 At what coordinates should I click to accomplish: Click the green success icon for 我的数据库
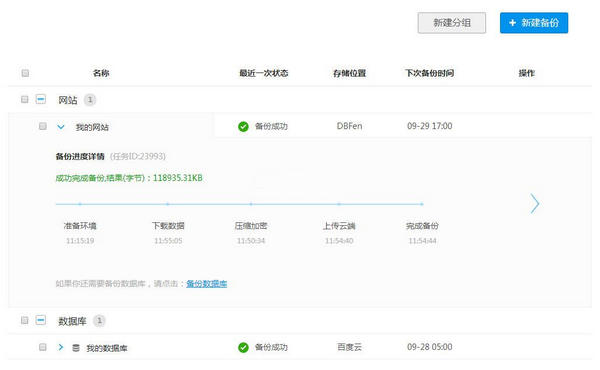[243, 347]
